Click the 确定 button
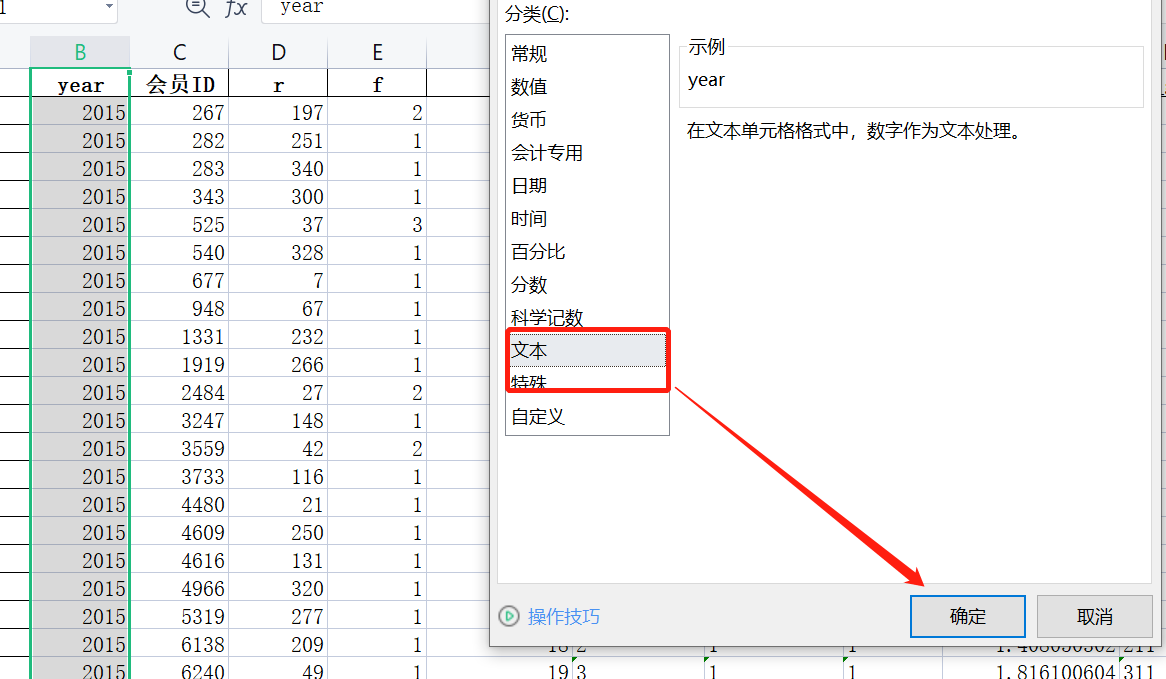This screenshot has width=1166, height=679. tap(967, 617)
